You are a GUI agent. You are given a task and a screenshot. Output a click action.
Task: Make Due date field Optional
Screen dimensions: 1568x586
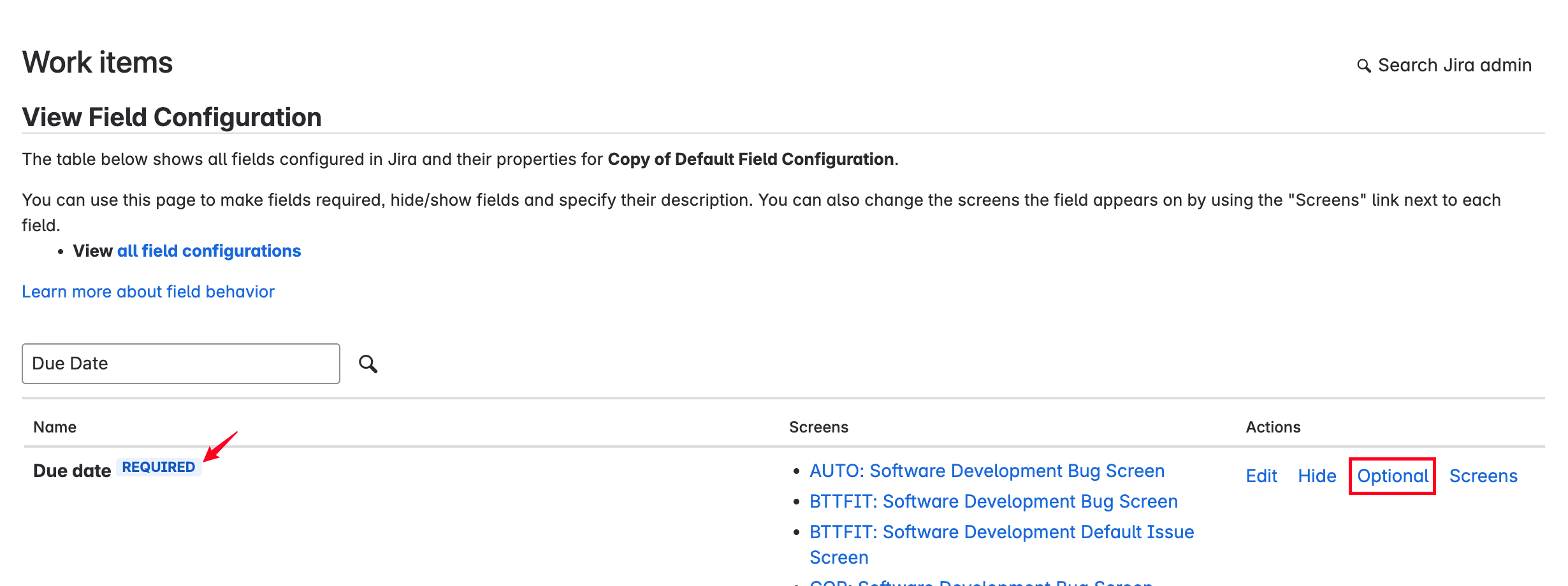pos(1392,476)
